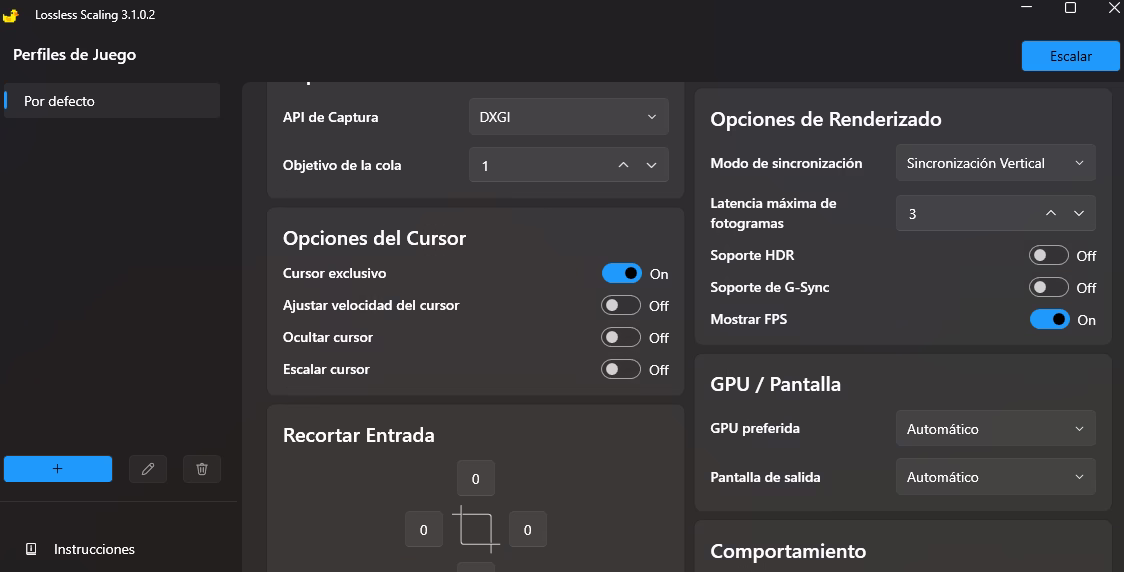The image size is (1124, 572).
Task: Edit profile with the pencil icon
Action: pyautogui.click(x=148, y=469)
